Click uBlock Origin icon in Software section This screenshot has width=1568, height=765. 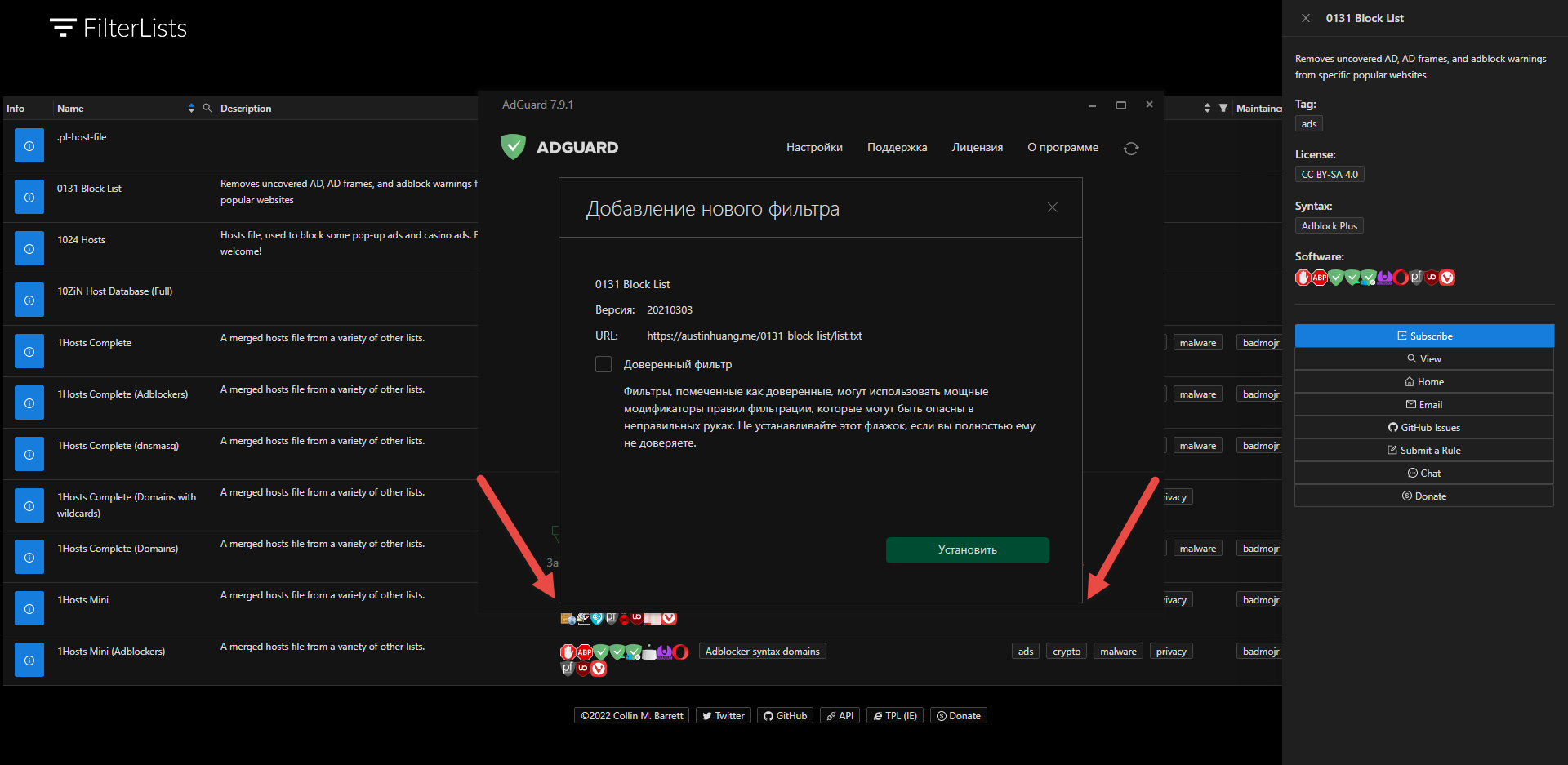tap(1432, 278)
